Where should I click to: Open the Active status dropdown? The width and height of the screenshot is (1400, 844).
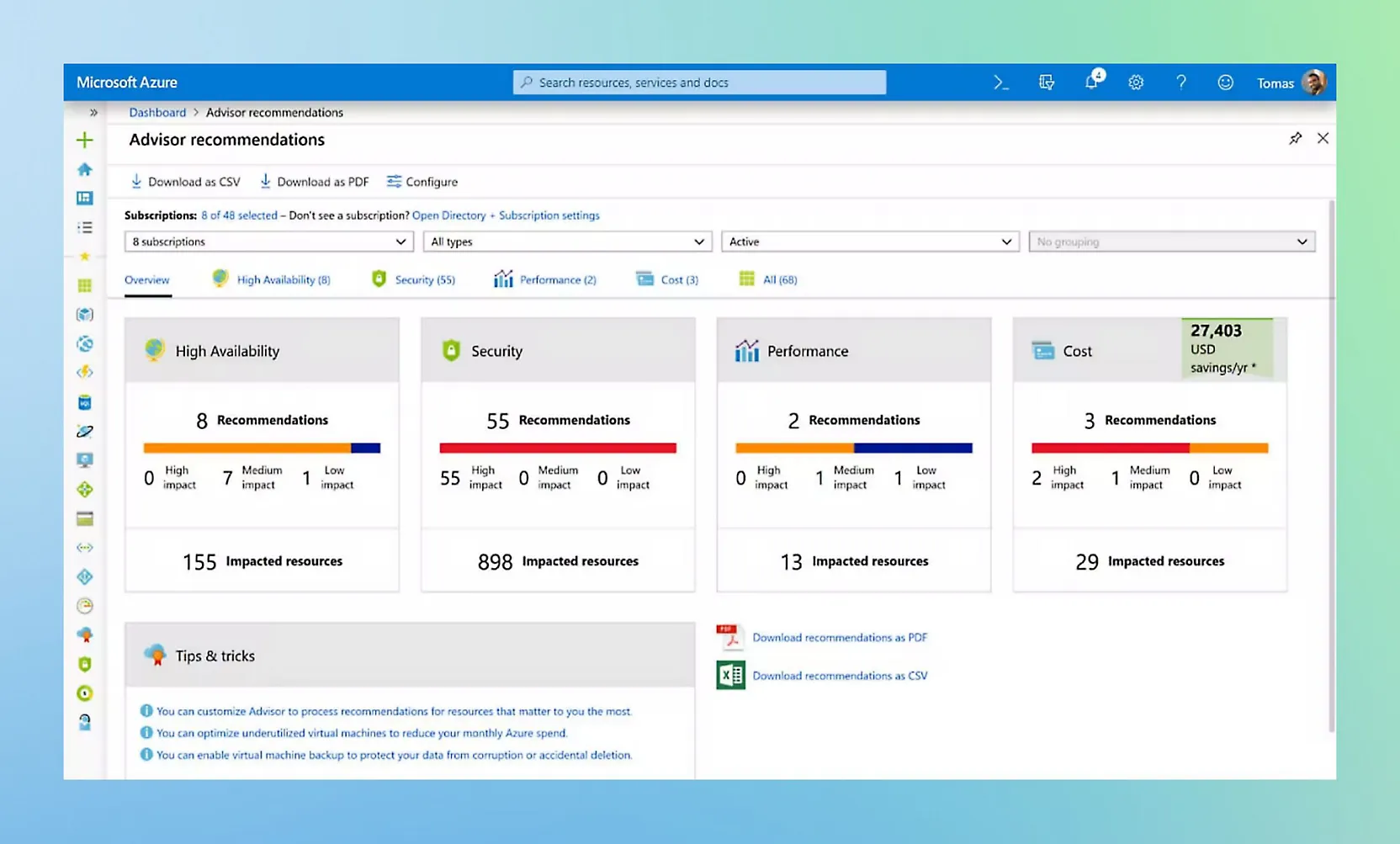coord(870,242)
